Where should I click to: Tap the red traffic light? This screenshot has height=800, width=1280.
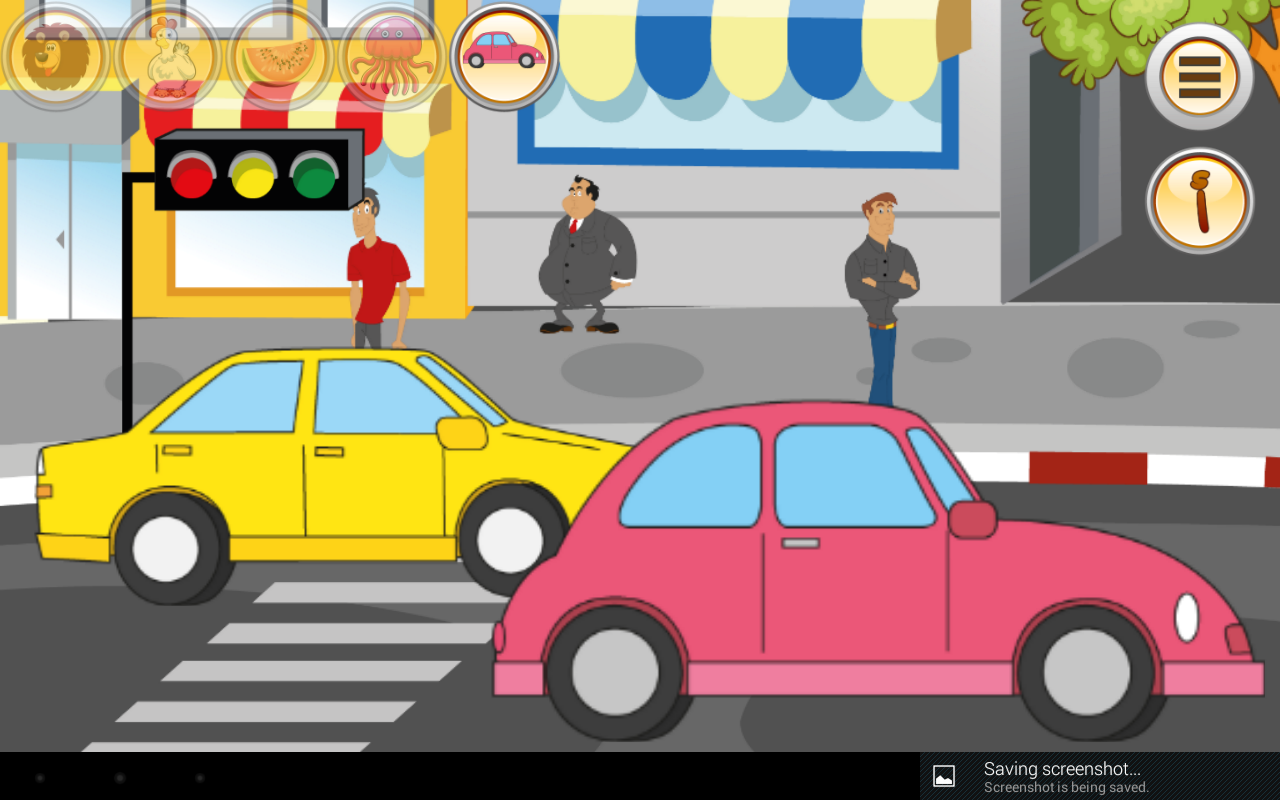(x=191, y=176)
